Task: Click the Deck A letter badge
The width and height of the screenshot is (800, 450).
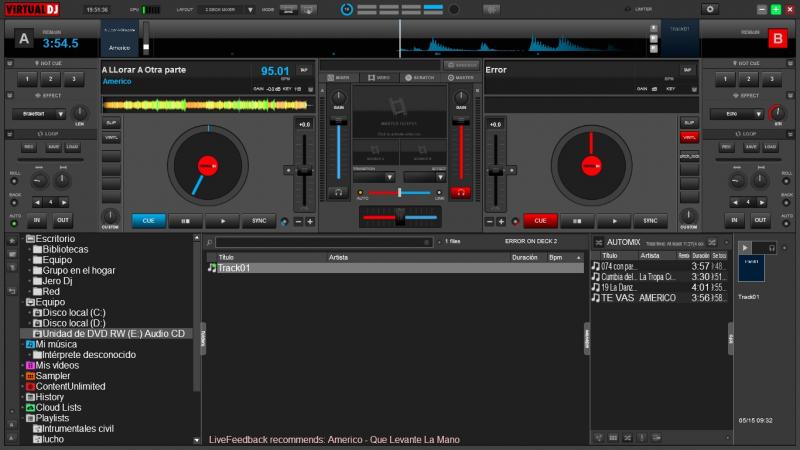Action: [23, 39]
